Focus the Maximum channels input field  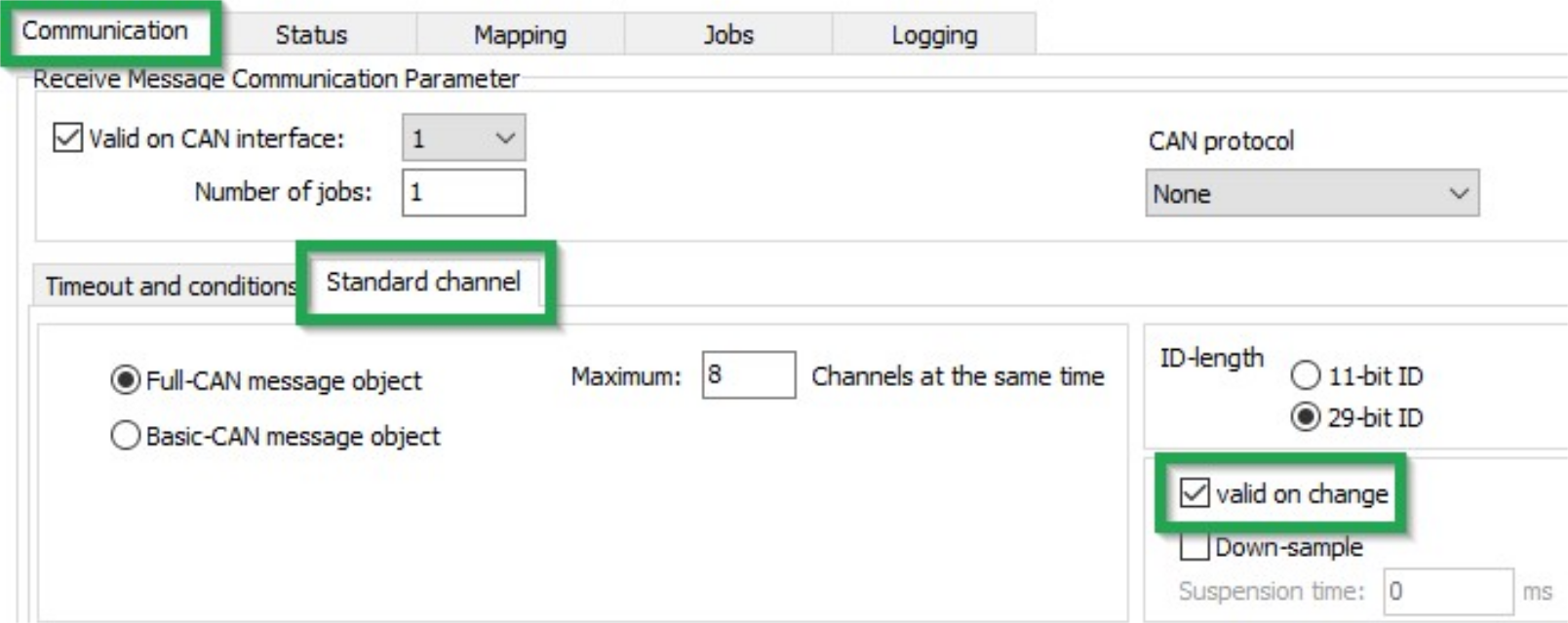[x=748, y=375]
